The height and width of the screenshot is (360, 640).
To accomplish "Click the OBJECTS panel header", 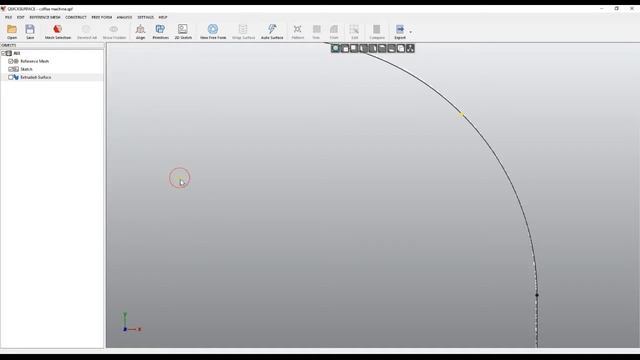I will pyautogui.click(x=52, y=45).
